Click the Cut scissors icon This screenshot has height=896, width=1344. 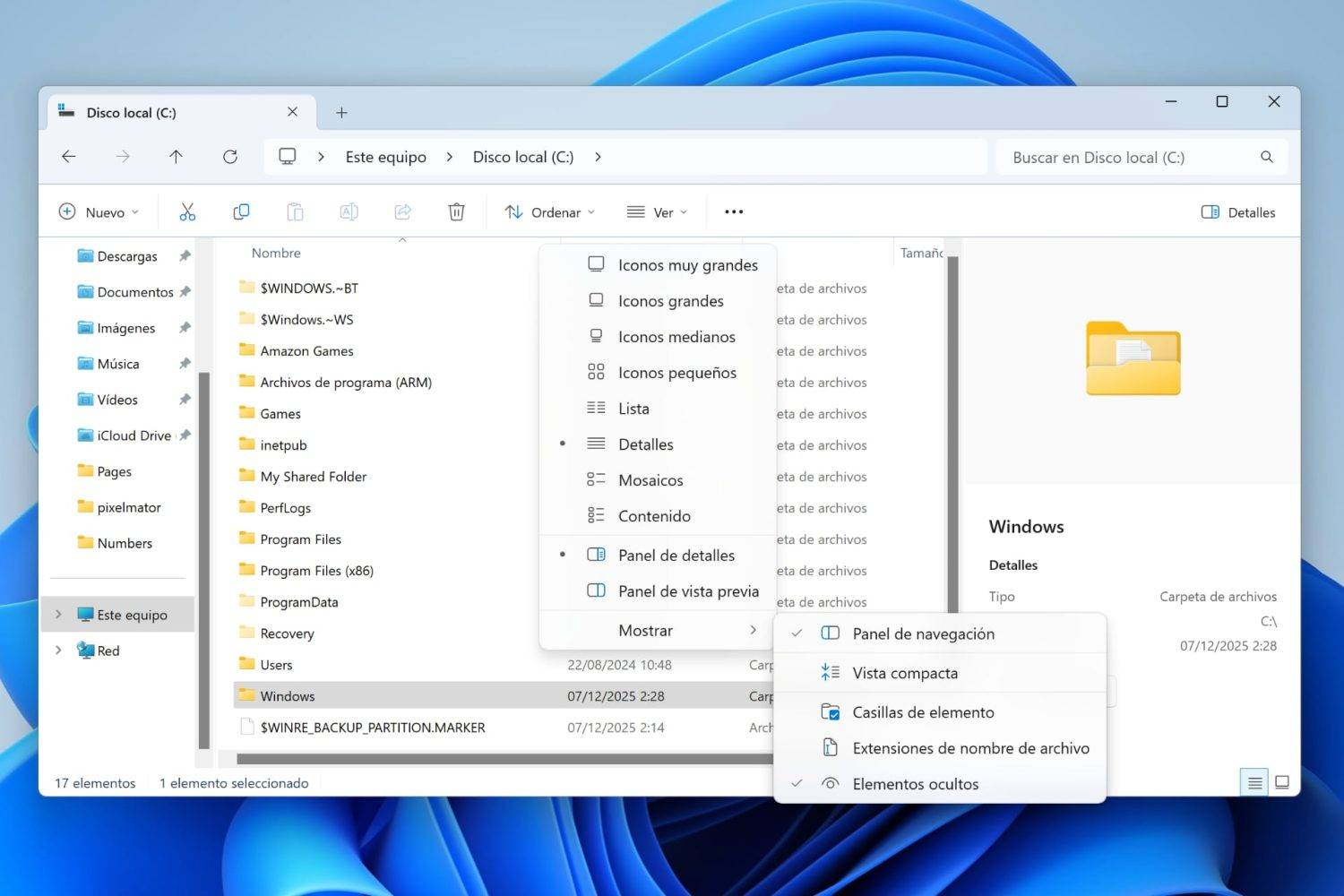[187, 212]
